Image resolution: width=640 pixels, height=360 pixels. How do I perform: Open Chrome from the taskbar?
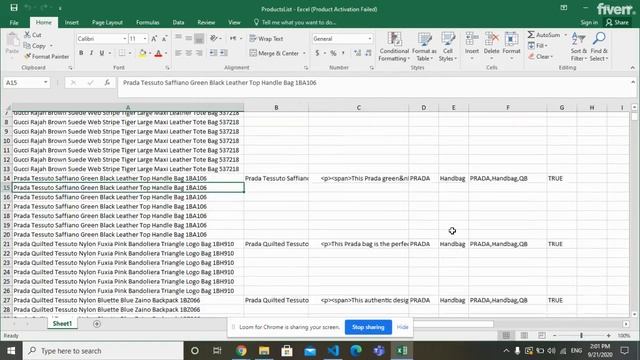pyautogui.click(x=241, y=351)
